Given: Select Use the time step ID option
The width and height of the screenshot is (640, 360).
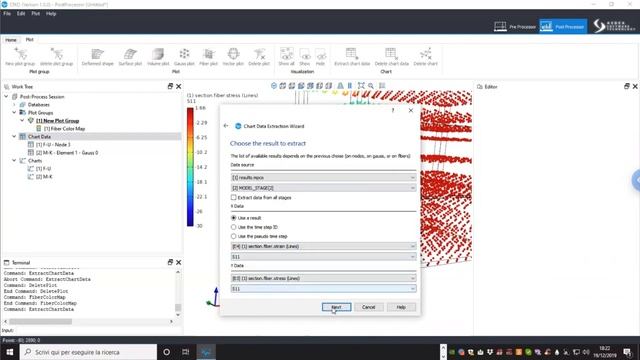Looking at the screenshot, I should [x=233, y=227].
